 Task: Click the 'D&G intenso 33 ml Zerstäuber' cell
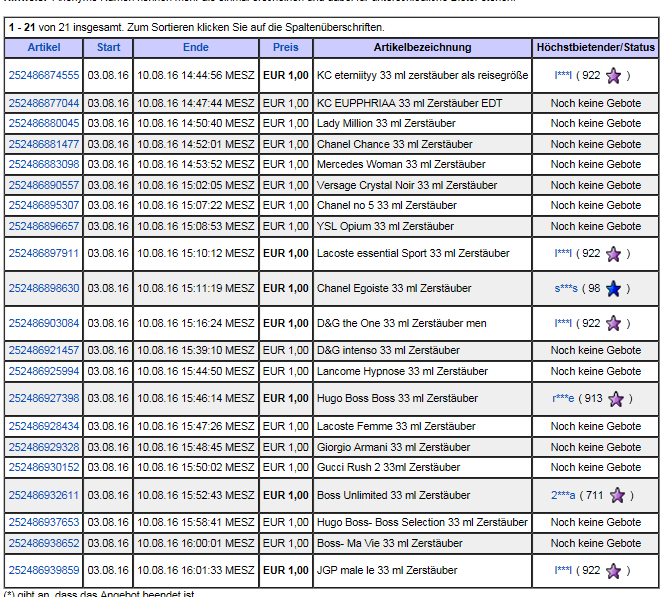point(422,351)
